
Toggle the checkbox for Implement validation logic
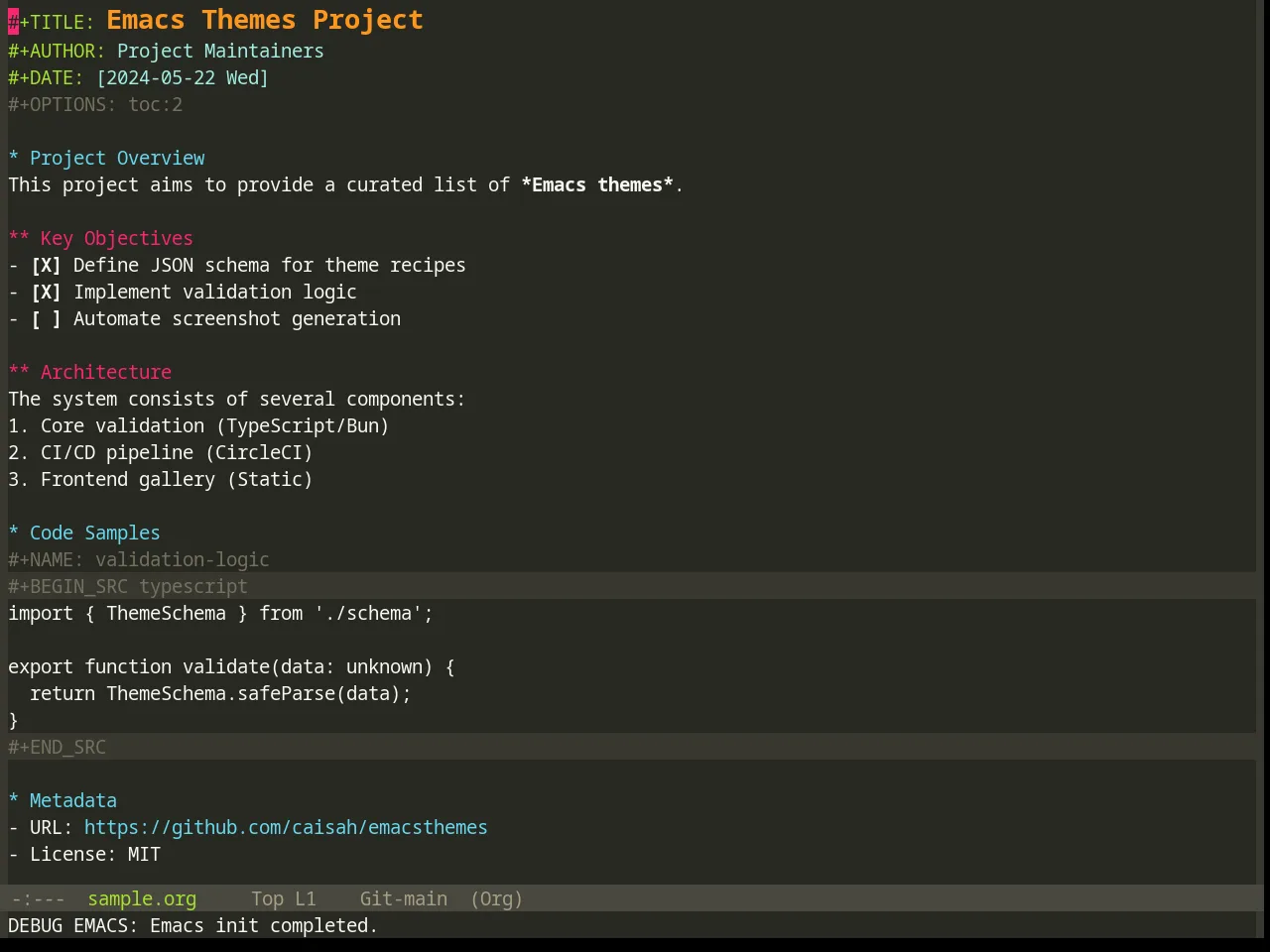coord(46,293)
